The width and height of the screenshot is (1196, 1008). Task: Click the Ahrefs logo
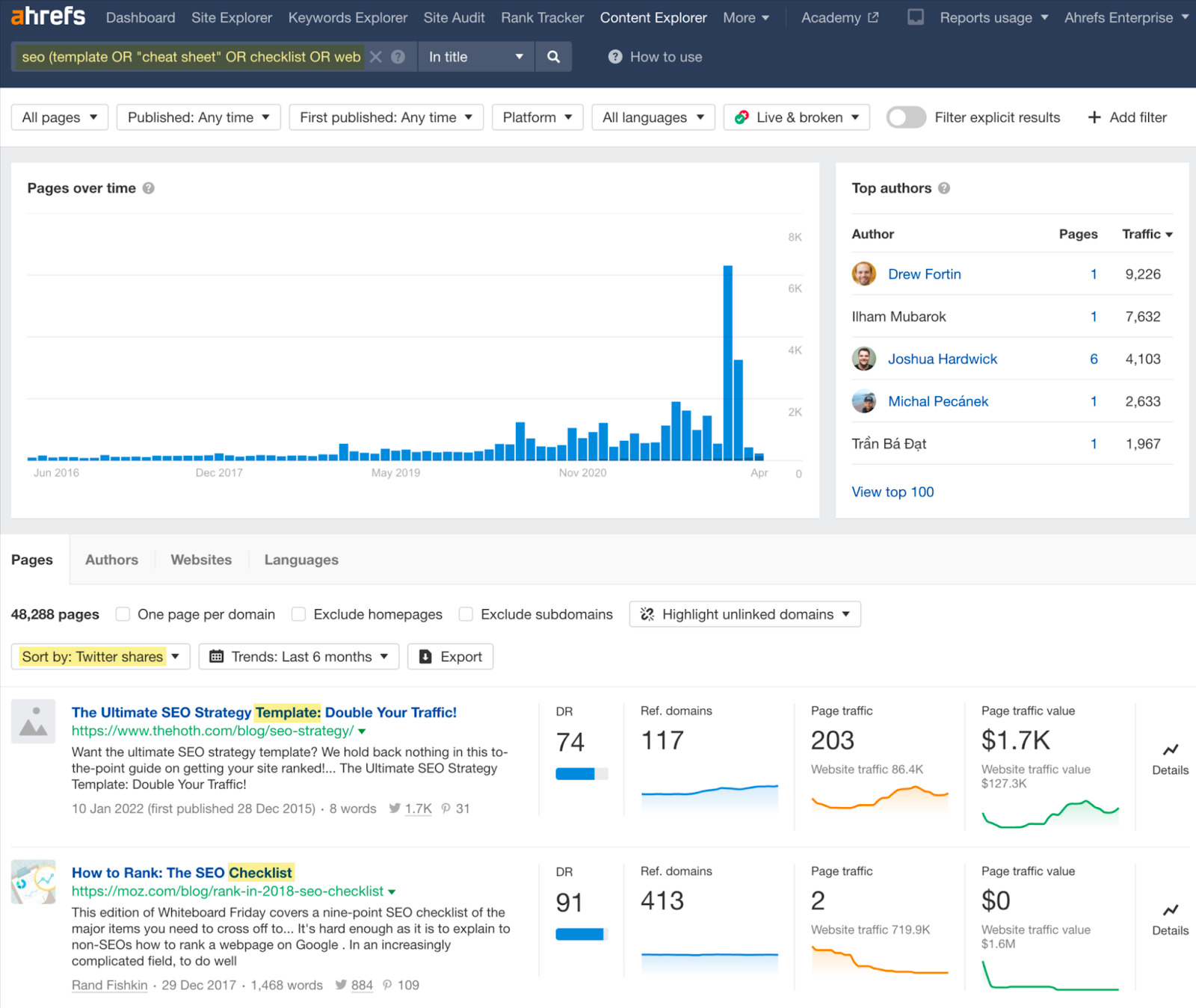coord(49,16)
